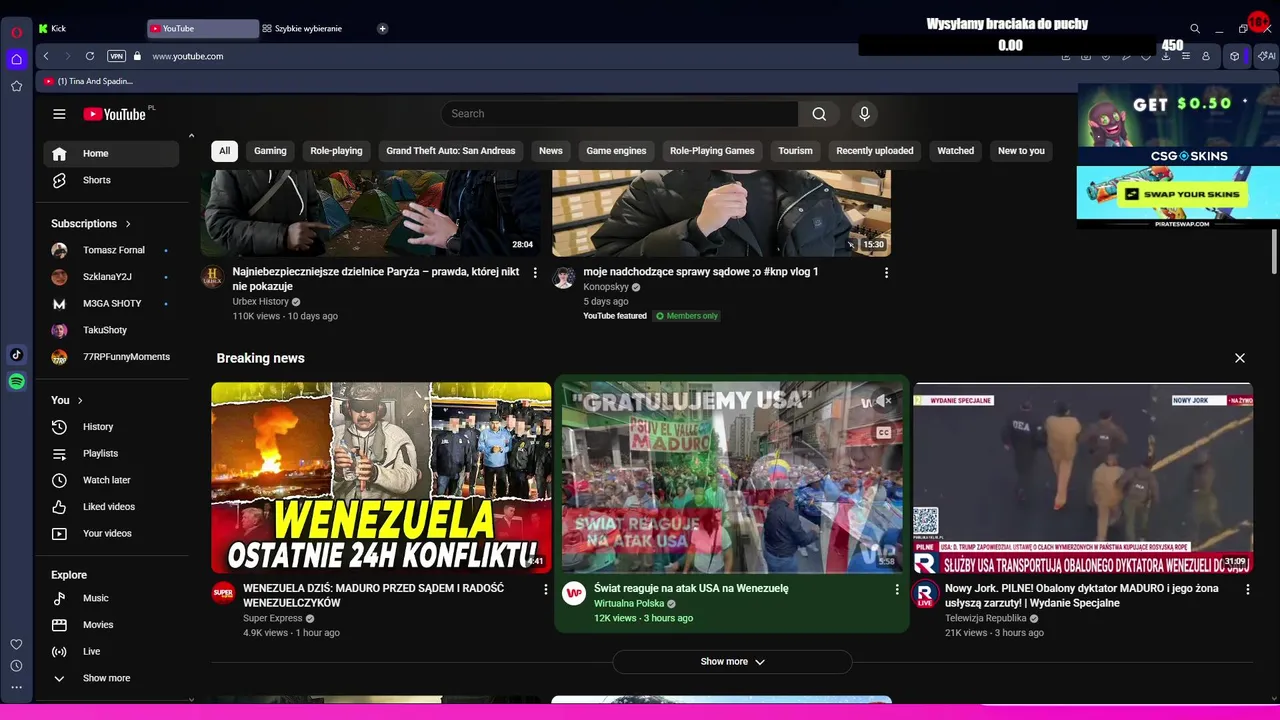Open the Wirtualna Polska channel avatar

[574, 593]
